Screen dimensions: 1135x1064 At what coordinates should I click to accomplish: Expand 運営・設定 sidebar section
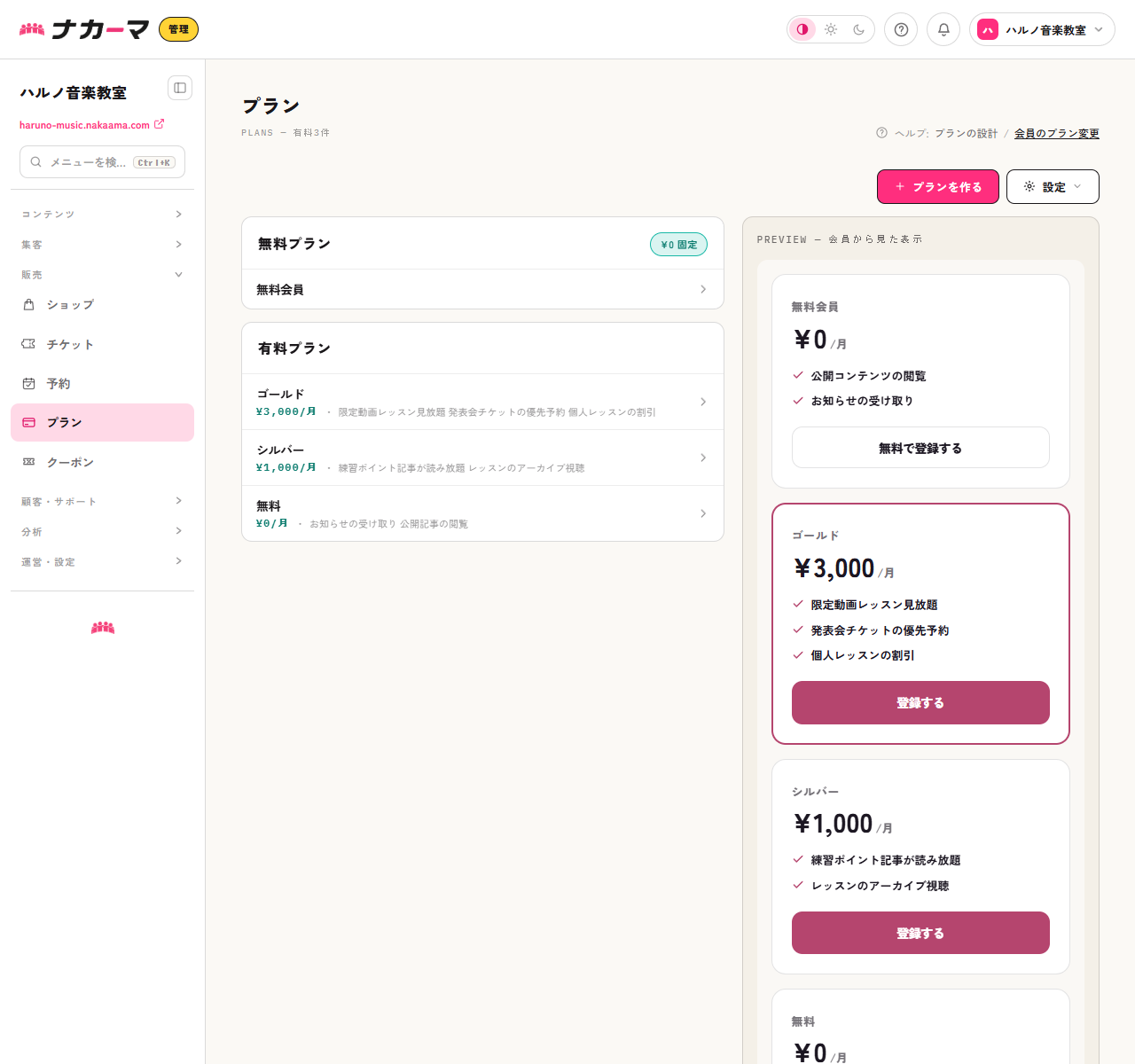(x=102, y=562)
